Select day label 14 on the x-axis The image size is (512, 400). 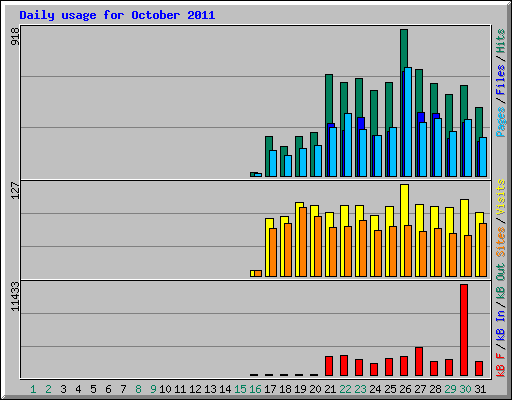coord(225,389)
